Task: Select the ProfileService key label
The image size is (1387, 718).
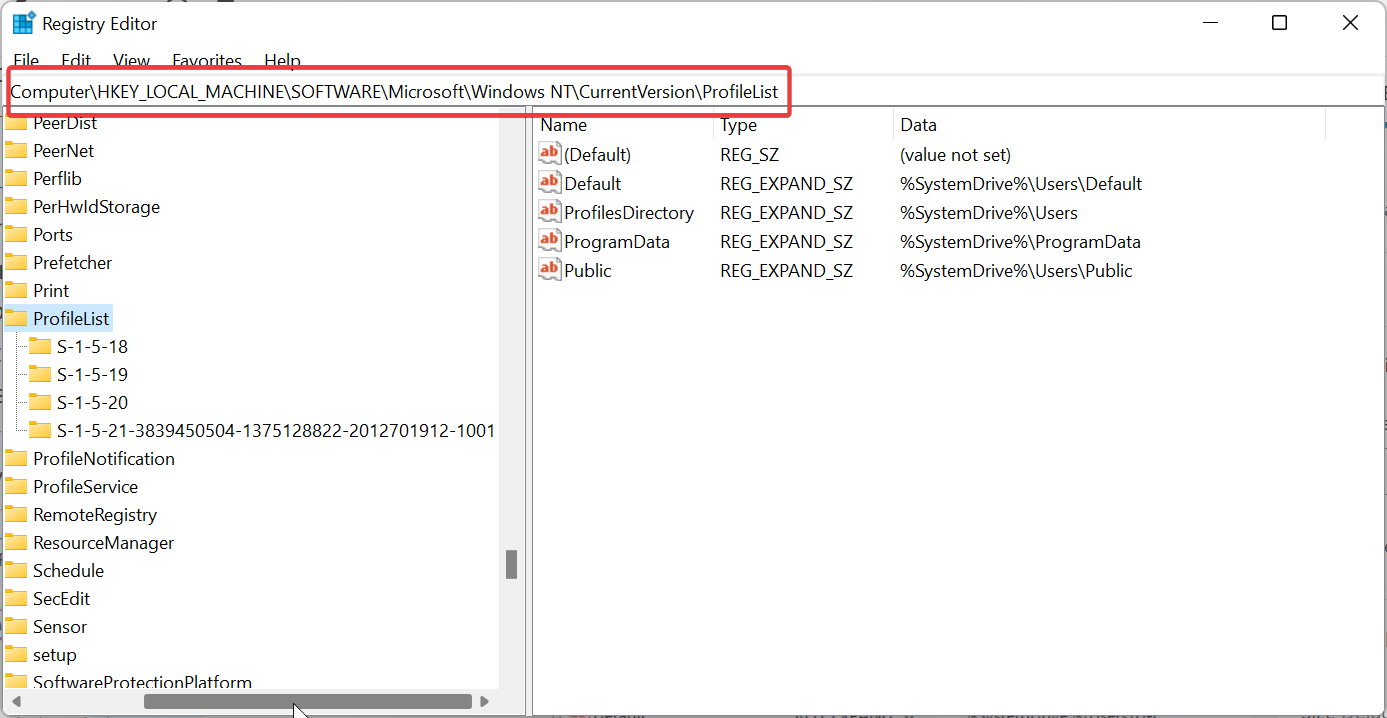Action: pos(86,487)
